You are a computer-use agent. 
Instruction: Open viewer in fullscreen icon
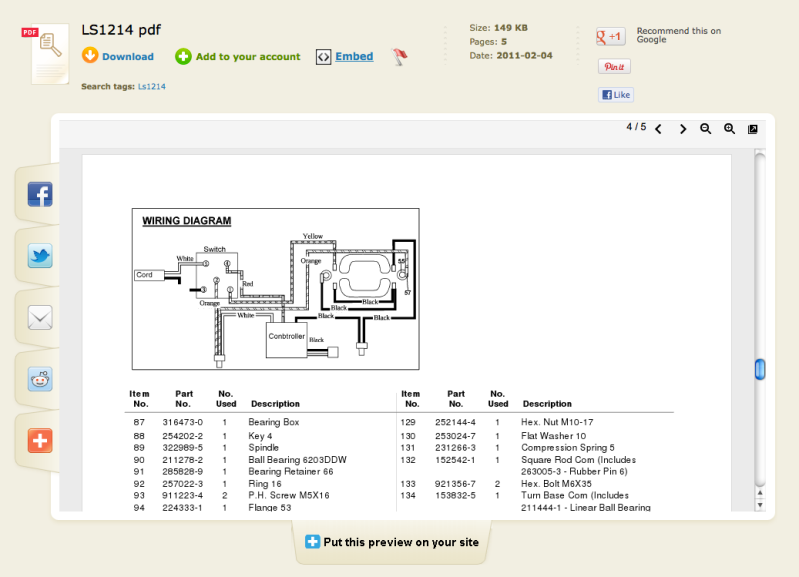(x=753, y=129)
